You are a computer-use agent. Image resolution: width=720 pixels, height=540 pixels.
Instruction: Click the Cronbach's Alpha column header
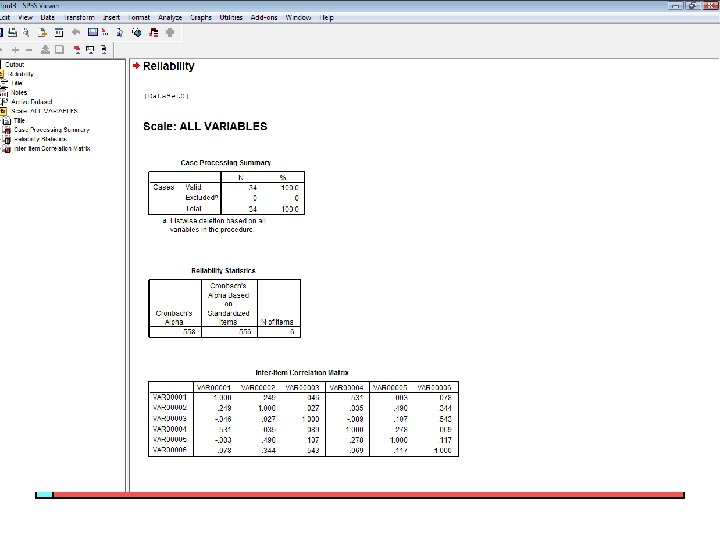tap(174, 318)
